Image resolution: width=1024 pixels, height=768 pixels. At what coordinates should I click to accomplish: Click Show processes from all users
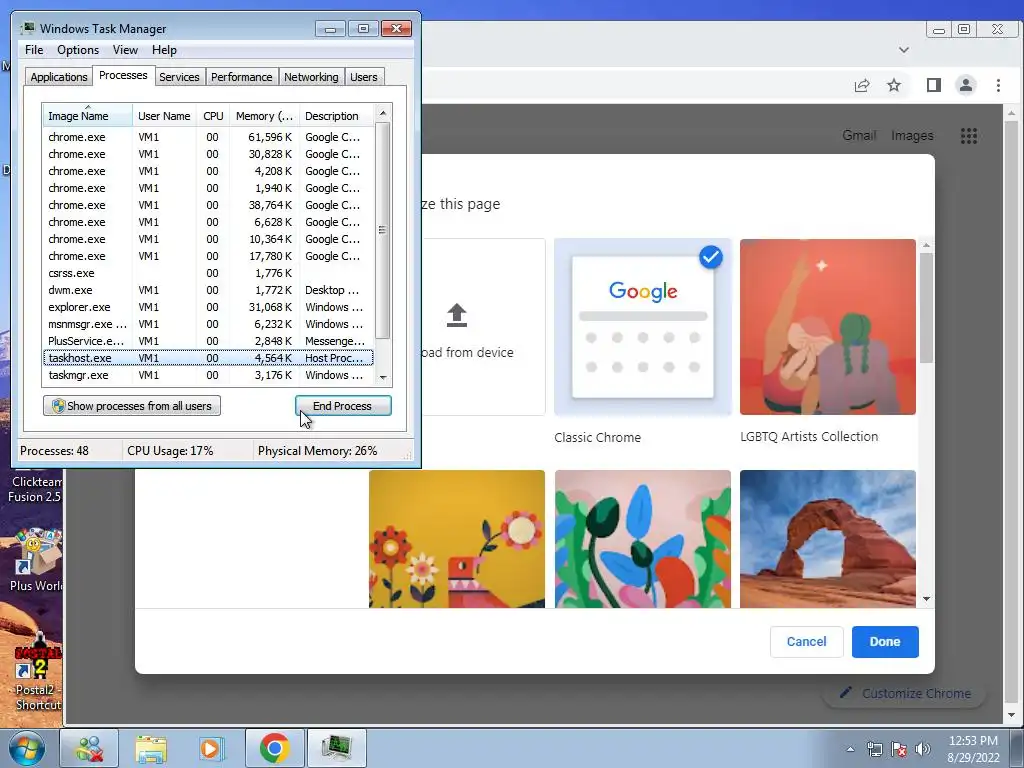pyautogui.click(x=132, y=406)
